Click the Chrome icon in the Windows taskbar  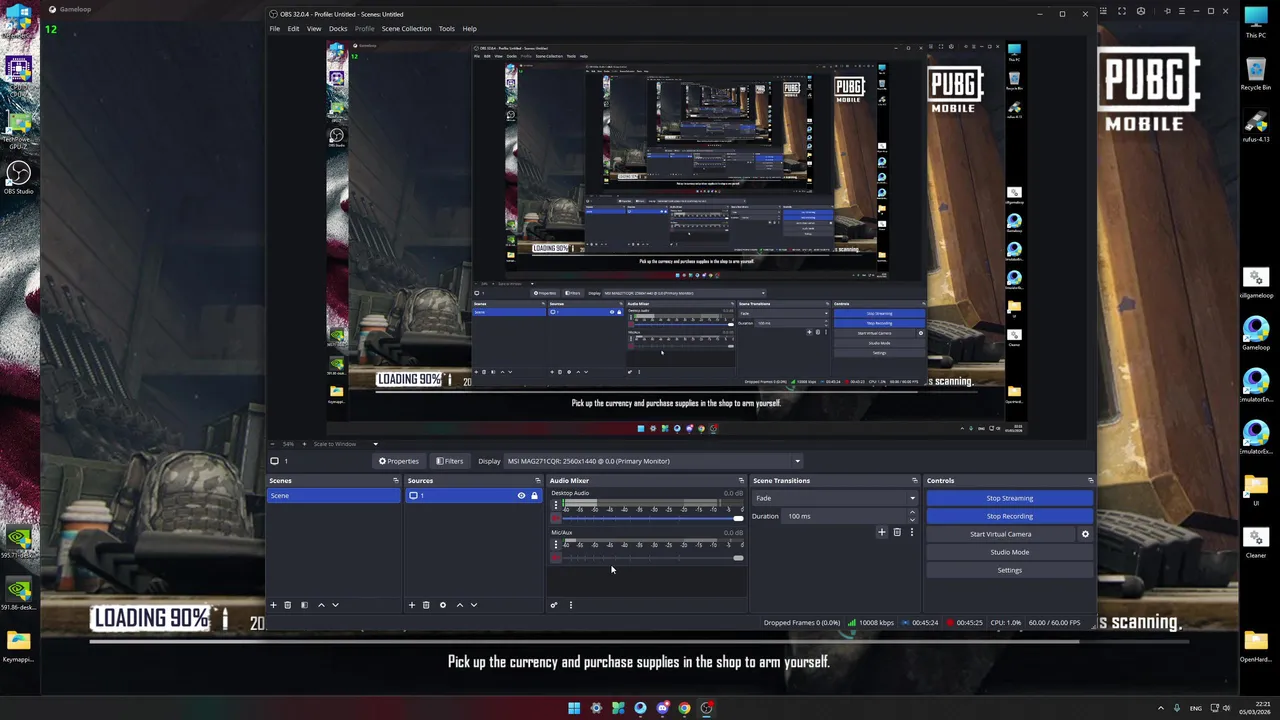click(684, 708)
